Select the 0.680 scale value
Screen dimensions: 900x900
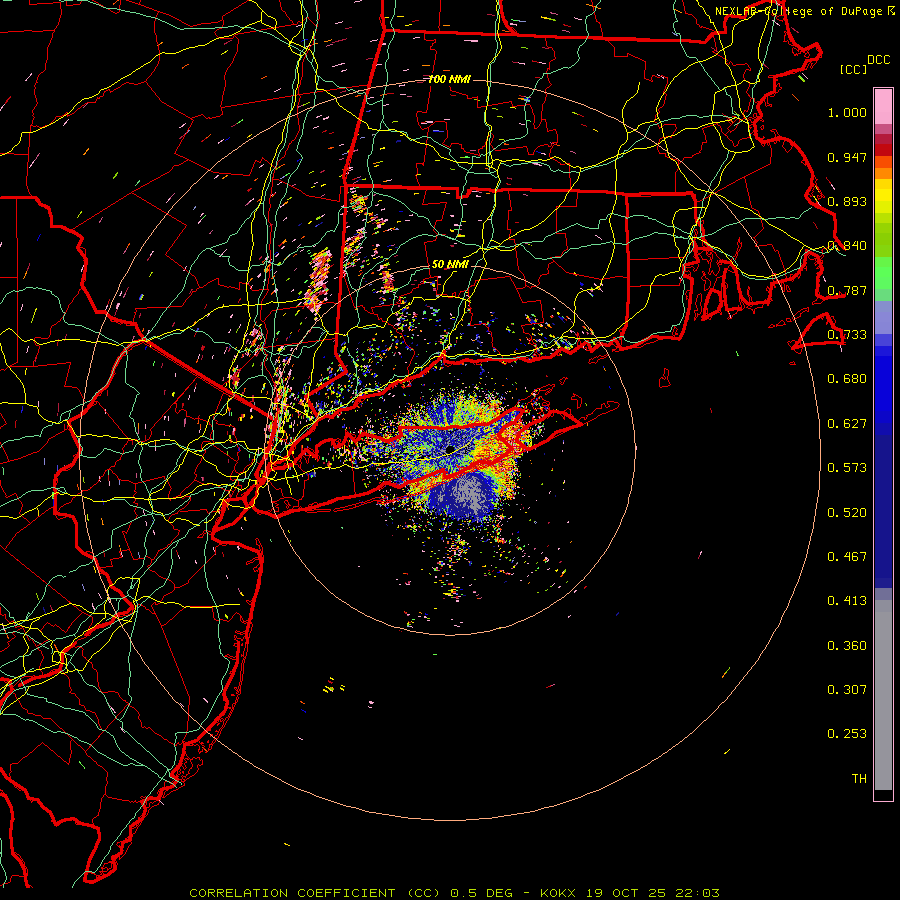coord(847,379)
